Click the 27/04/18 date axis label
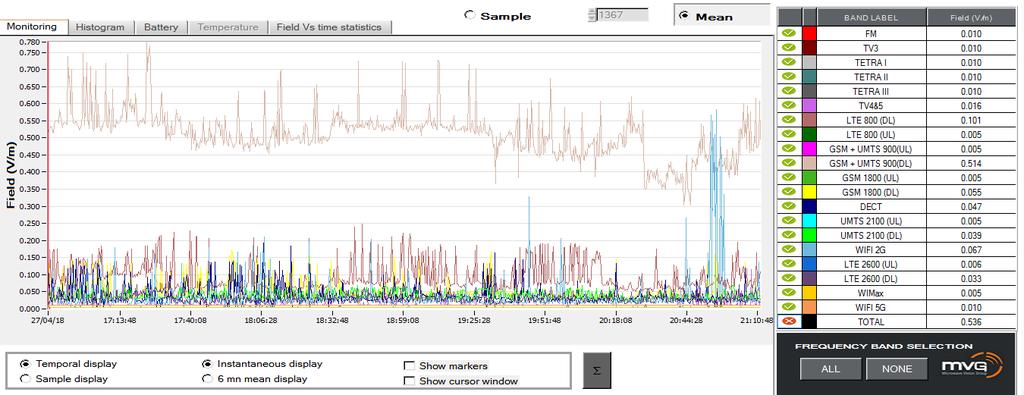Image resolution: width=1024 pixels, height=395 pixels. click(x=48, y=321)
